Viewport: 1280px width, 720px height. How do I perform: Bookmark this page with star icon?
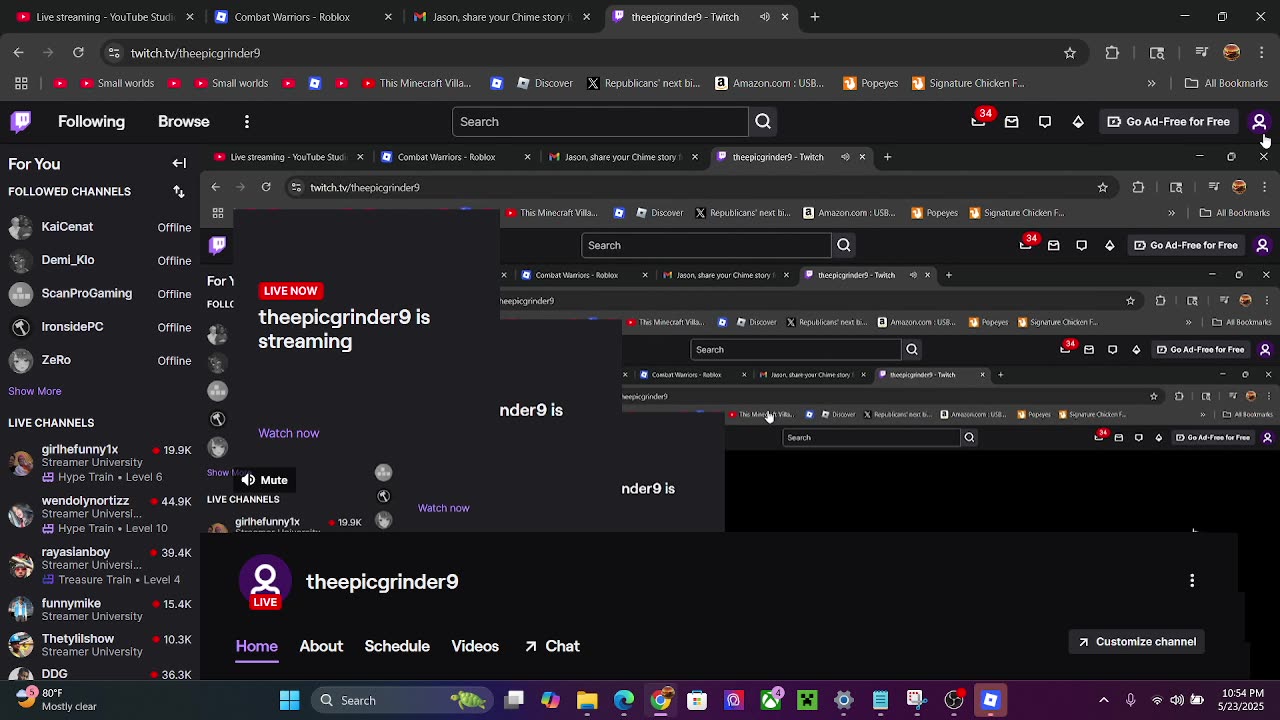point(1070,53)
